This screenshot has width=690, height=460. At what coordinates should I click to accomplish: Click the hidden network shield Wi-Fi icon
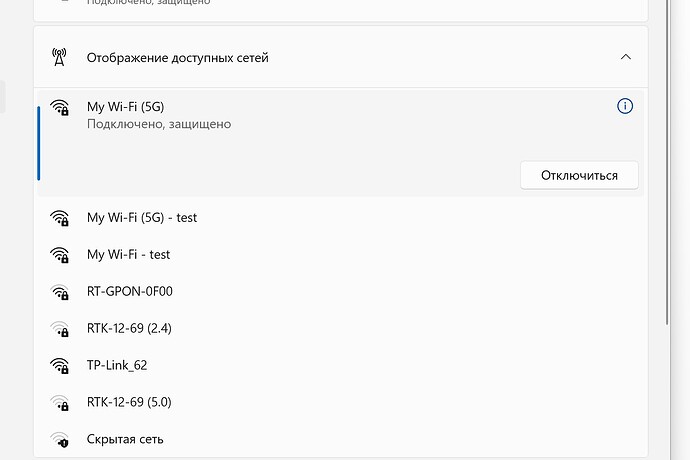click(x=59, y=439)
